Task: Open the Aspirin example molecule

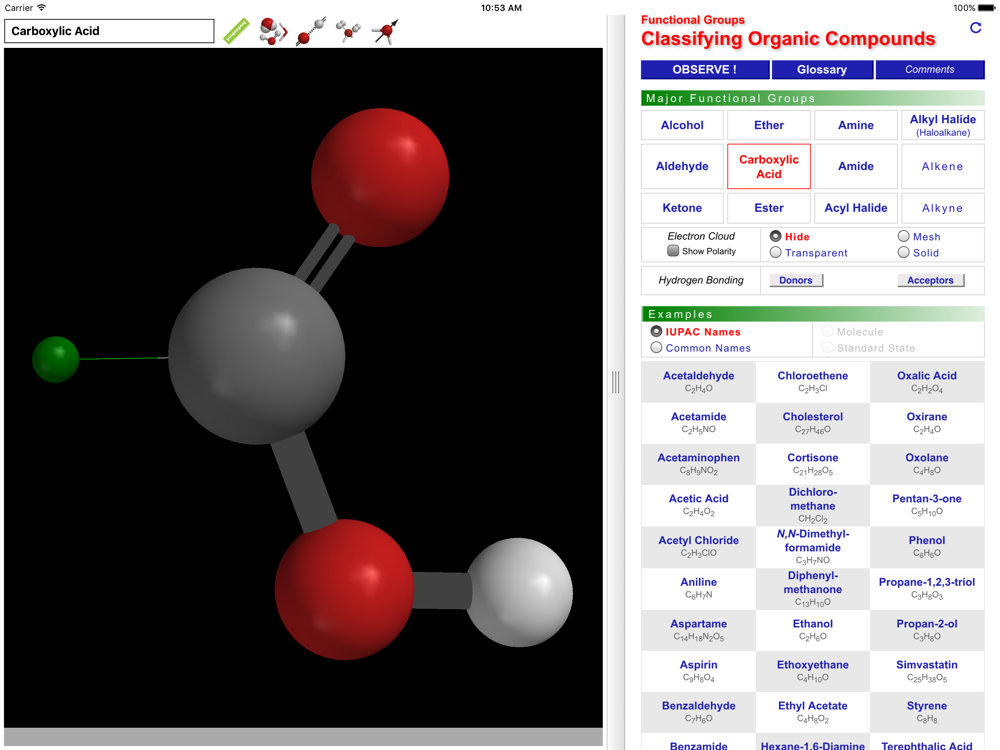Action: click(699, 671)
